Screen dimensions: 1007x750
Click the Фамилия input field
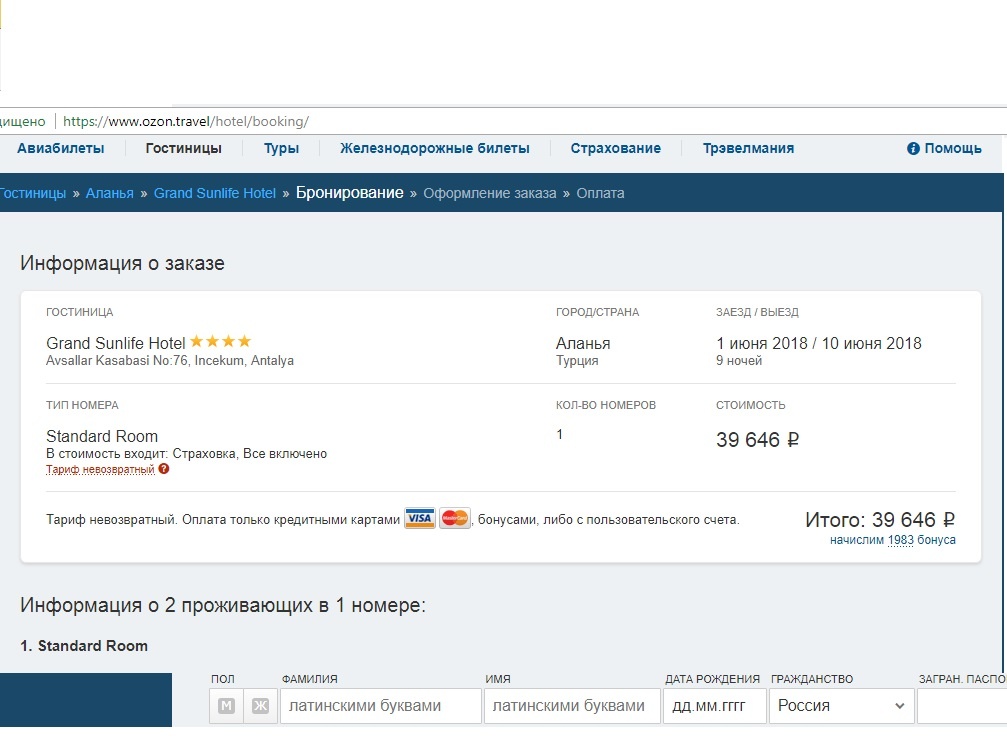click(381, 706)
